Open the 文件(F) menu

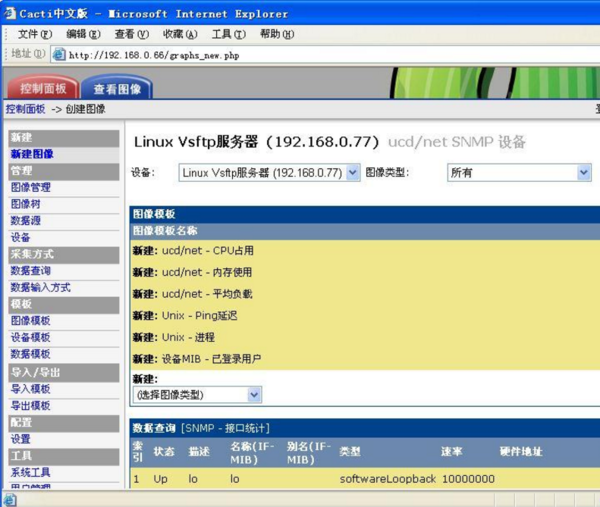[35, 34]
